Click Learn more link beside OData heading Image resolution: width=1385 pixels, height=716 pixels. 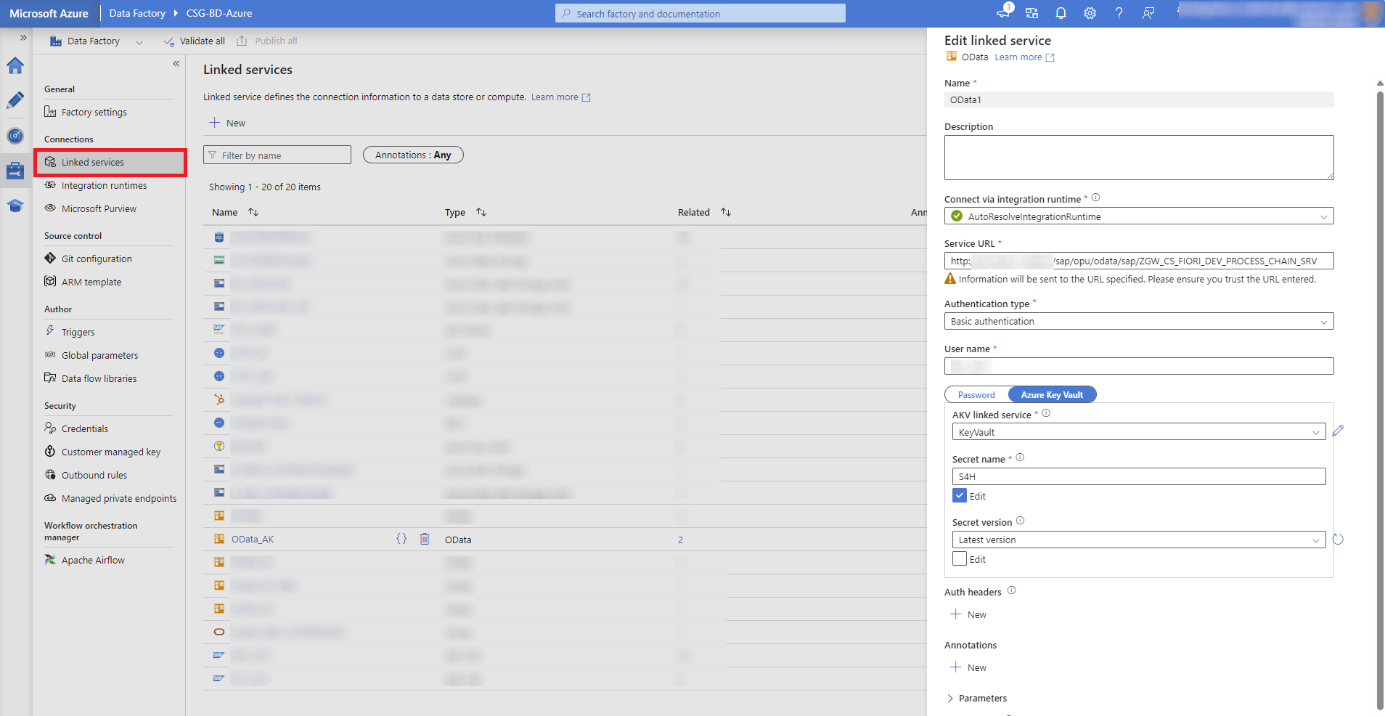coord(1024,57)
